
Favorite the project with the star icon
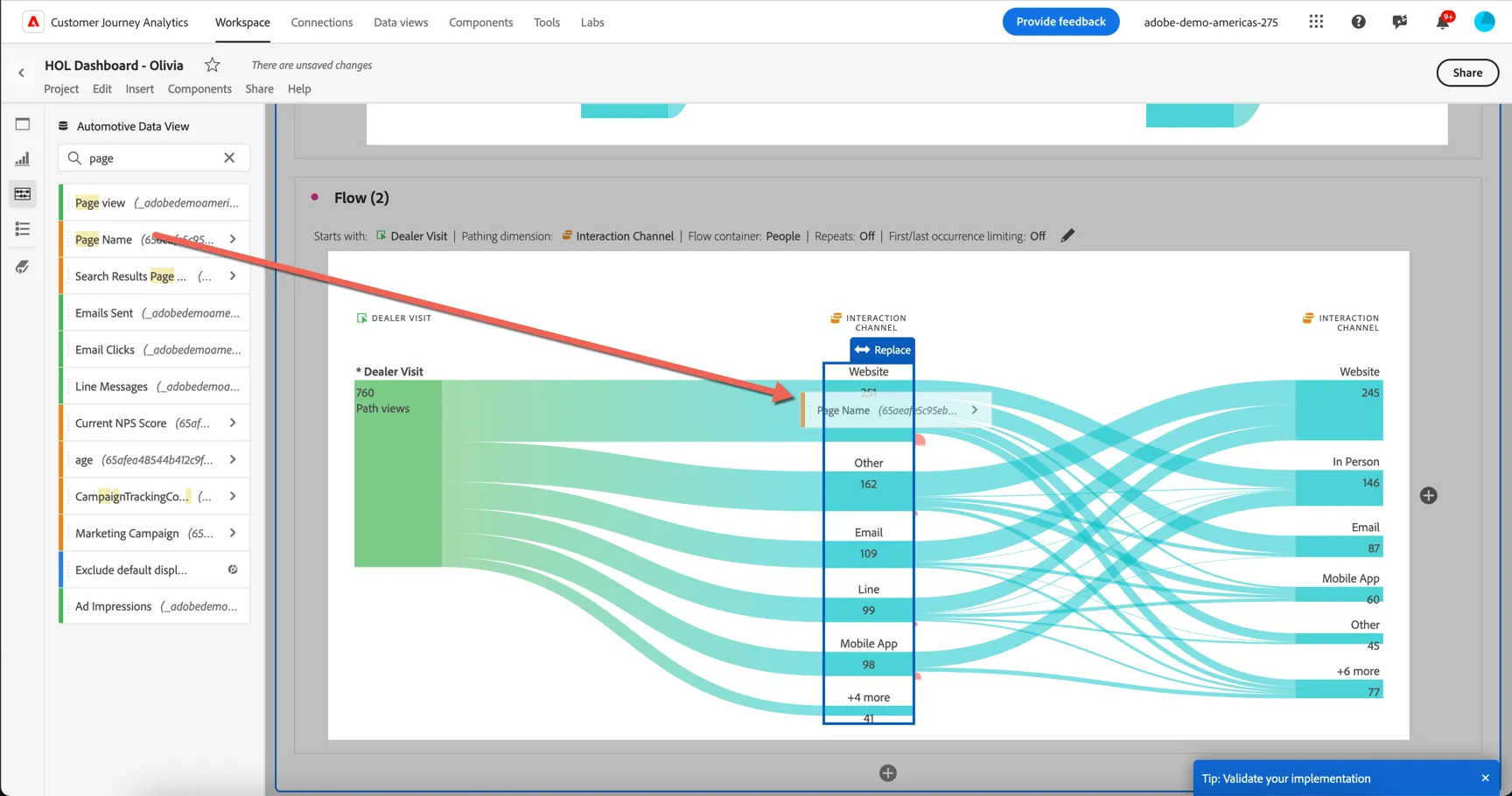click(212, 65)
